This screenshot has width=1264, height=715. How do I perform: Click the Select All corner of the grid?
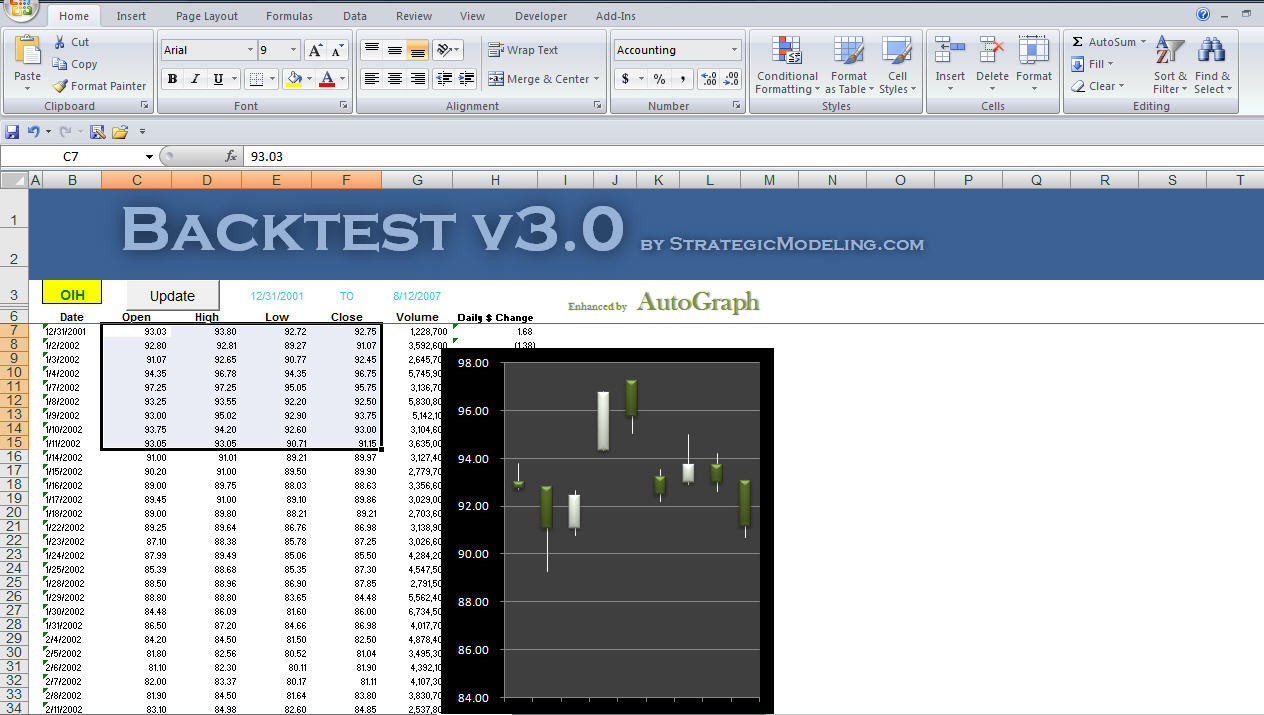[14, 180]
